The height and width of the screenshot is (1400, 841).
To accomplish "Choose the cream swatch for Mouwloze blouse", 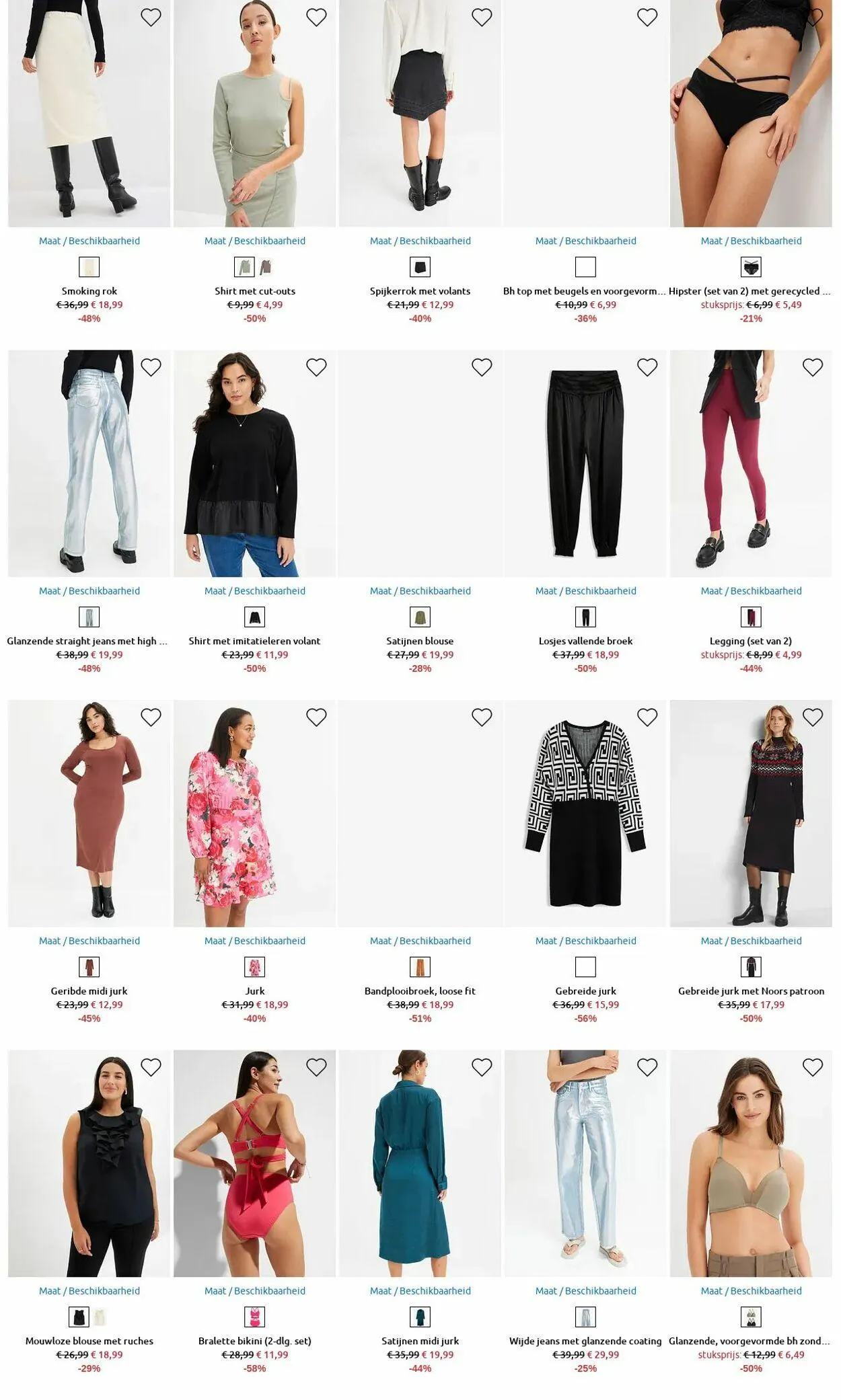I will (100, 1317).
